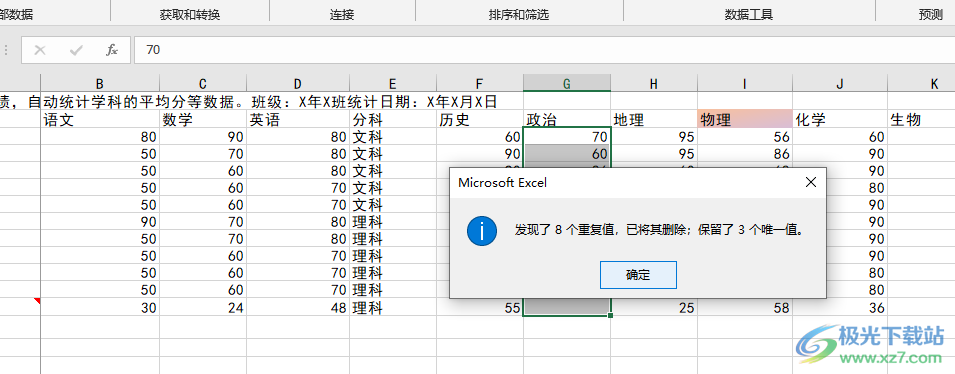The width and height of the screenshot is (955, 374).
Task: Click the fill handle of column G selection
Action: pyautogui.click(x=610, y=316)
